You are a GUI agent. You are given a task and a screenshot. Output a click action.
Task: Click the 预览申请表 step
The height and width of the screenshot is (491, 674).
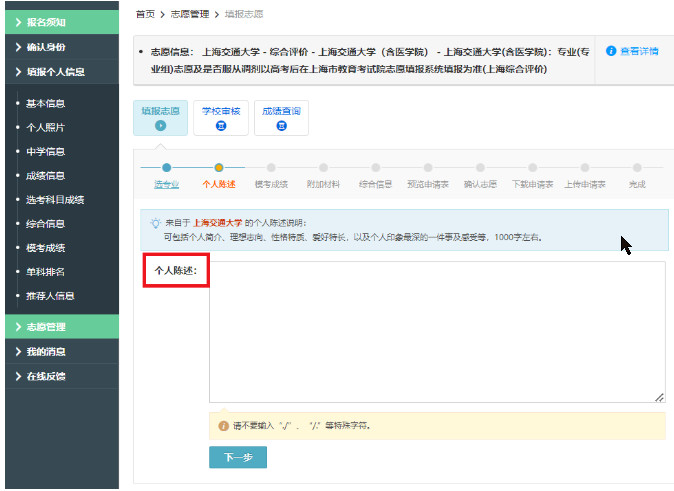428,184
